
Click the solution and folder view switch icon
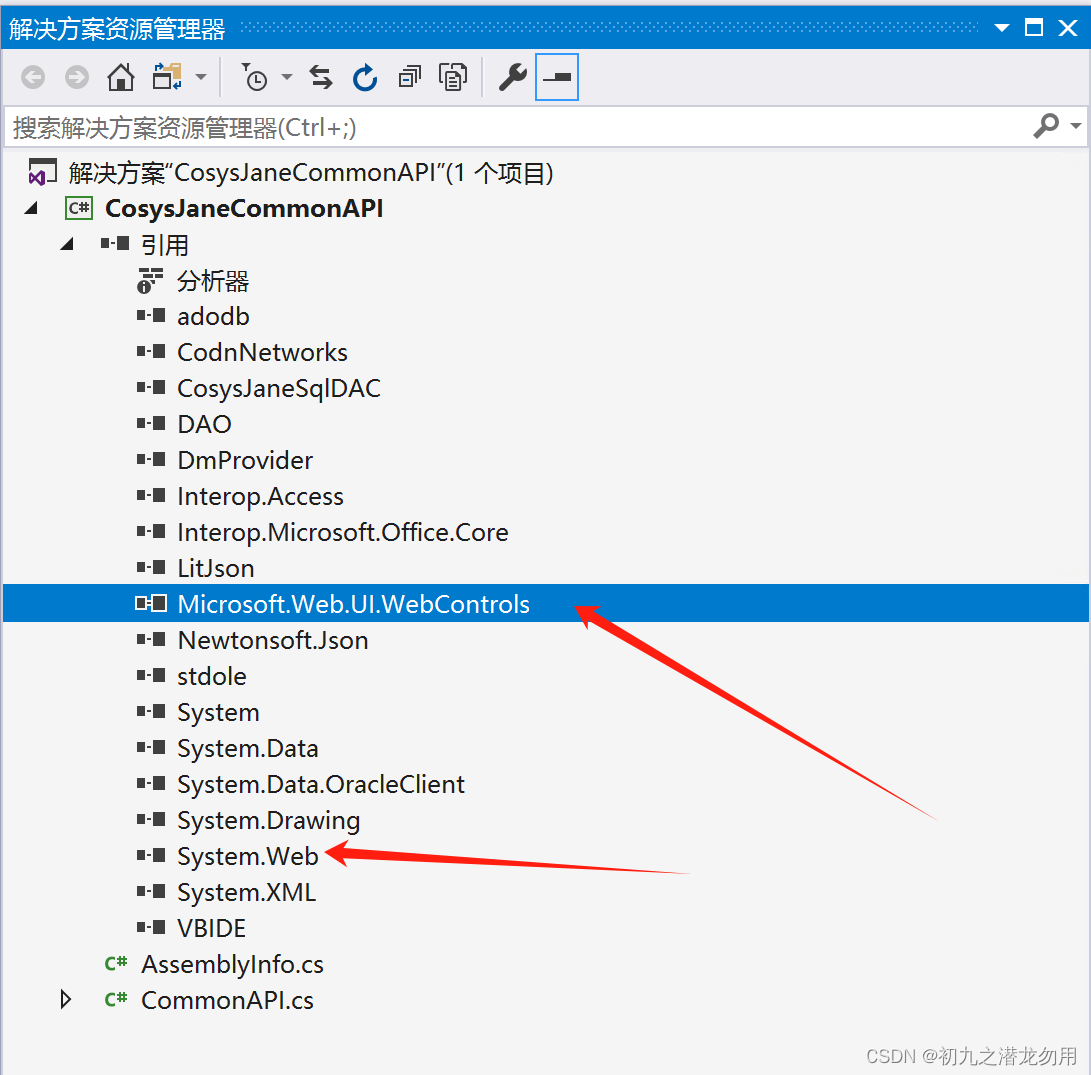(167, 77)
